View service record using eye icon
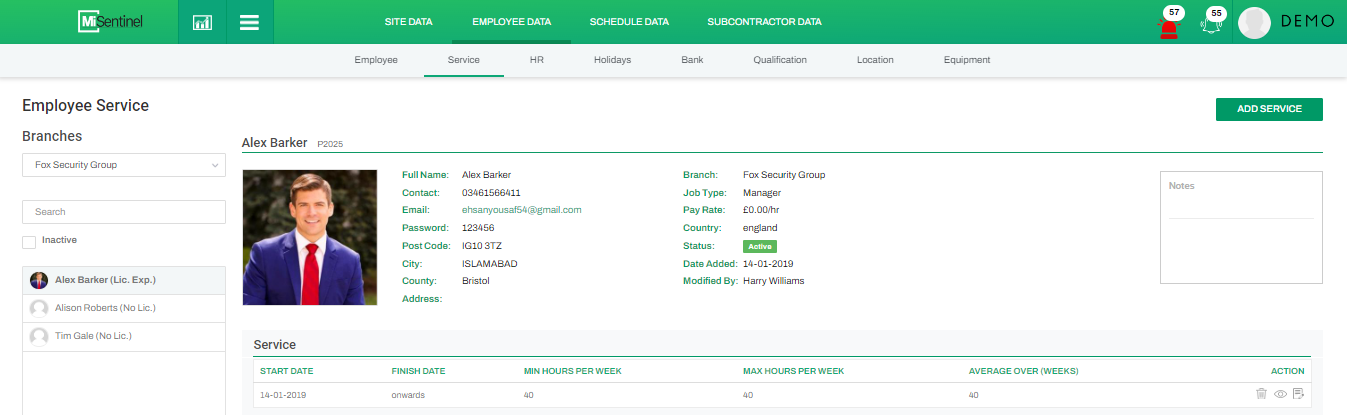 pyautogui.click(x=1280, y=394)
